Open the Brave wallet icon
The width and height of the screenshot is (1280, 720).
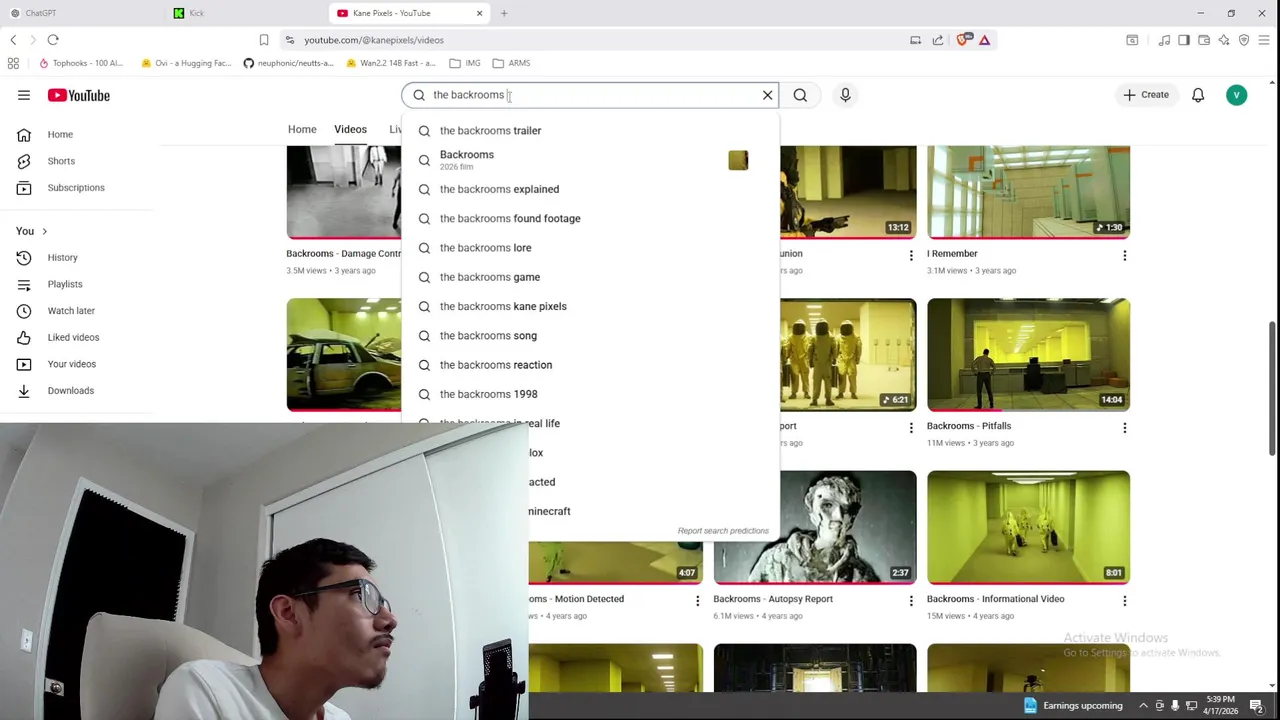click(x=1204, y=40)
